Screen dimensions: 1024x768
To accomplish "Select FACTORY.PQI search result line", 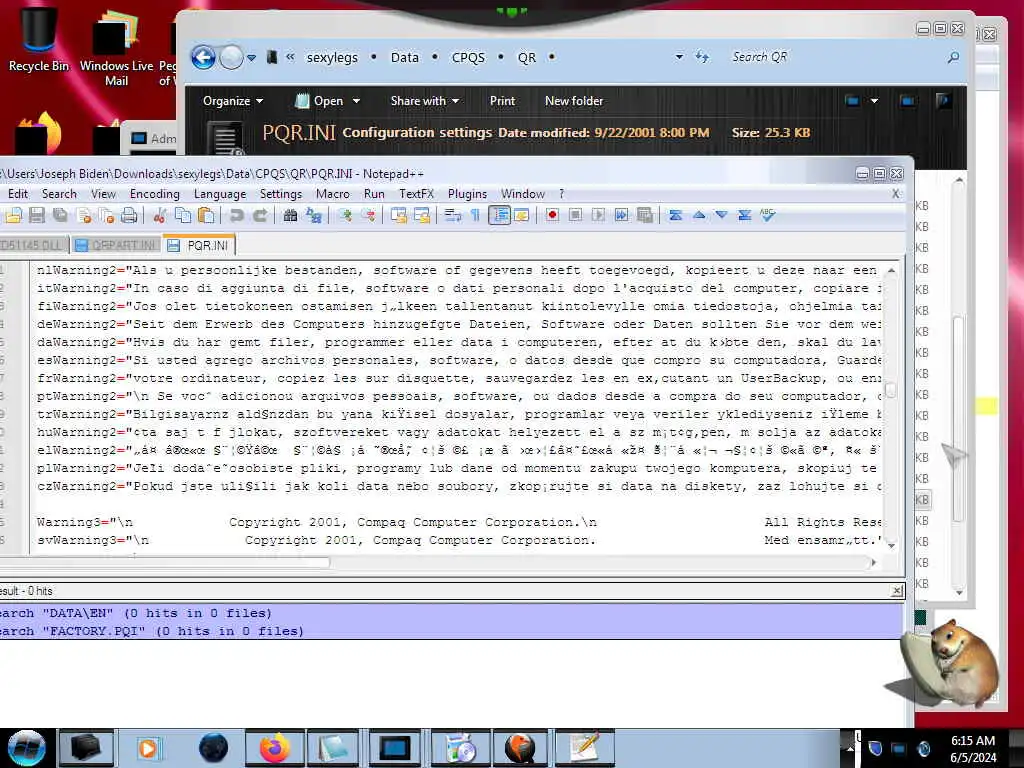I will [452, 632].
